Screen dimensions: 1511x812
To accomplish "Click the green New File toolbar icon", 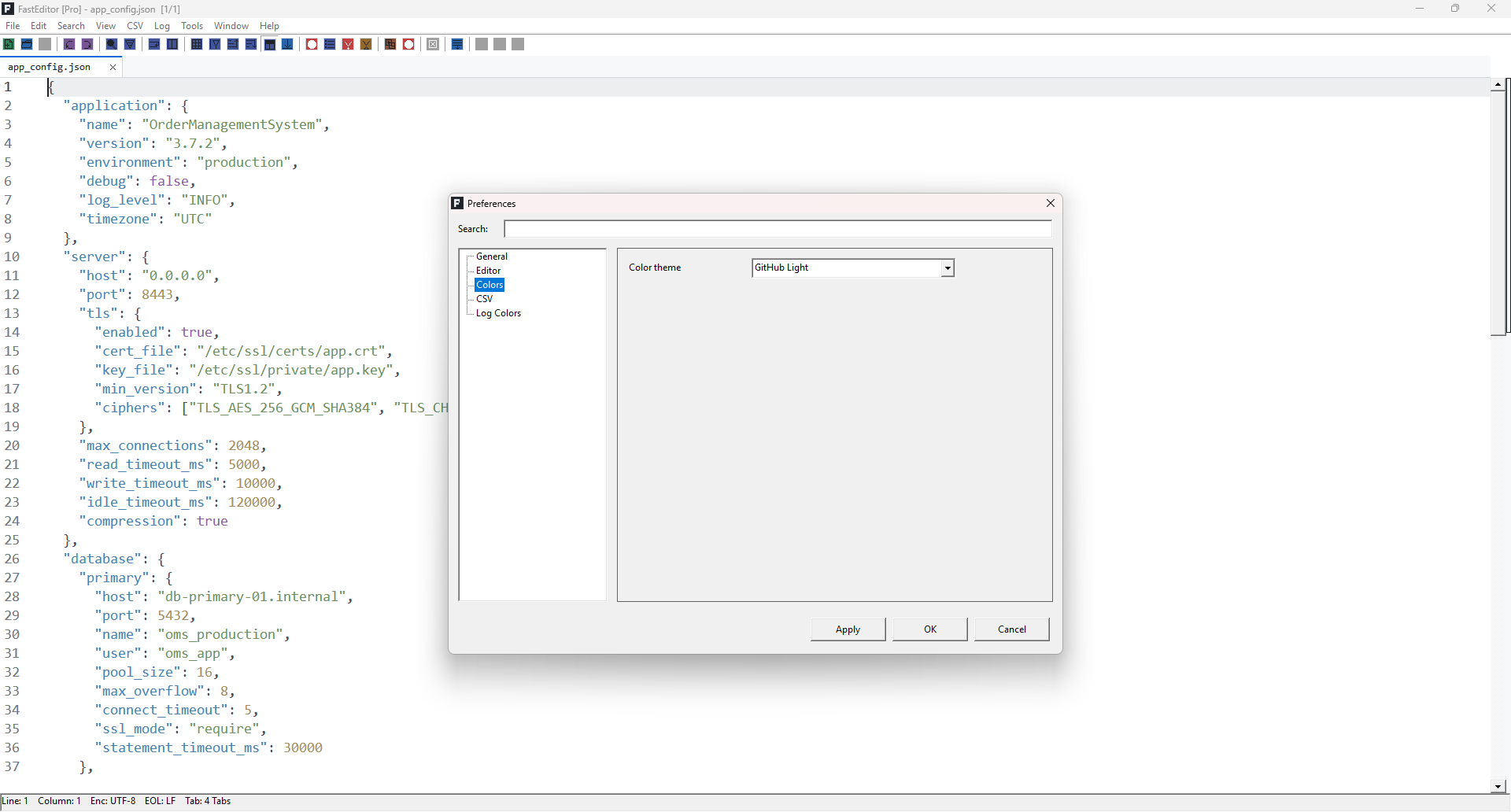I will click(9, 44).
